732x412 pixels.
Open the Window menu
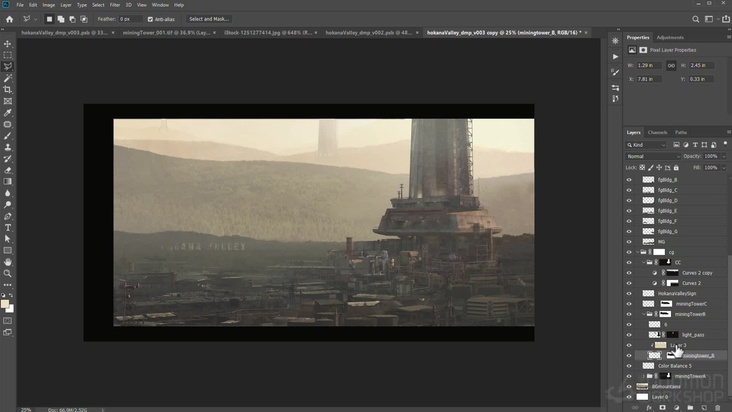click(160, 5)
